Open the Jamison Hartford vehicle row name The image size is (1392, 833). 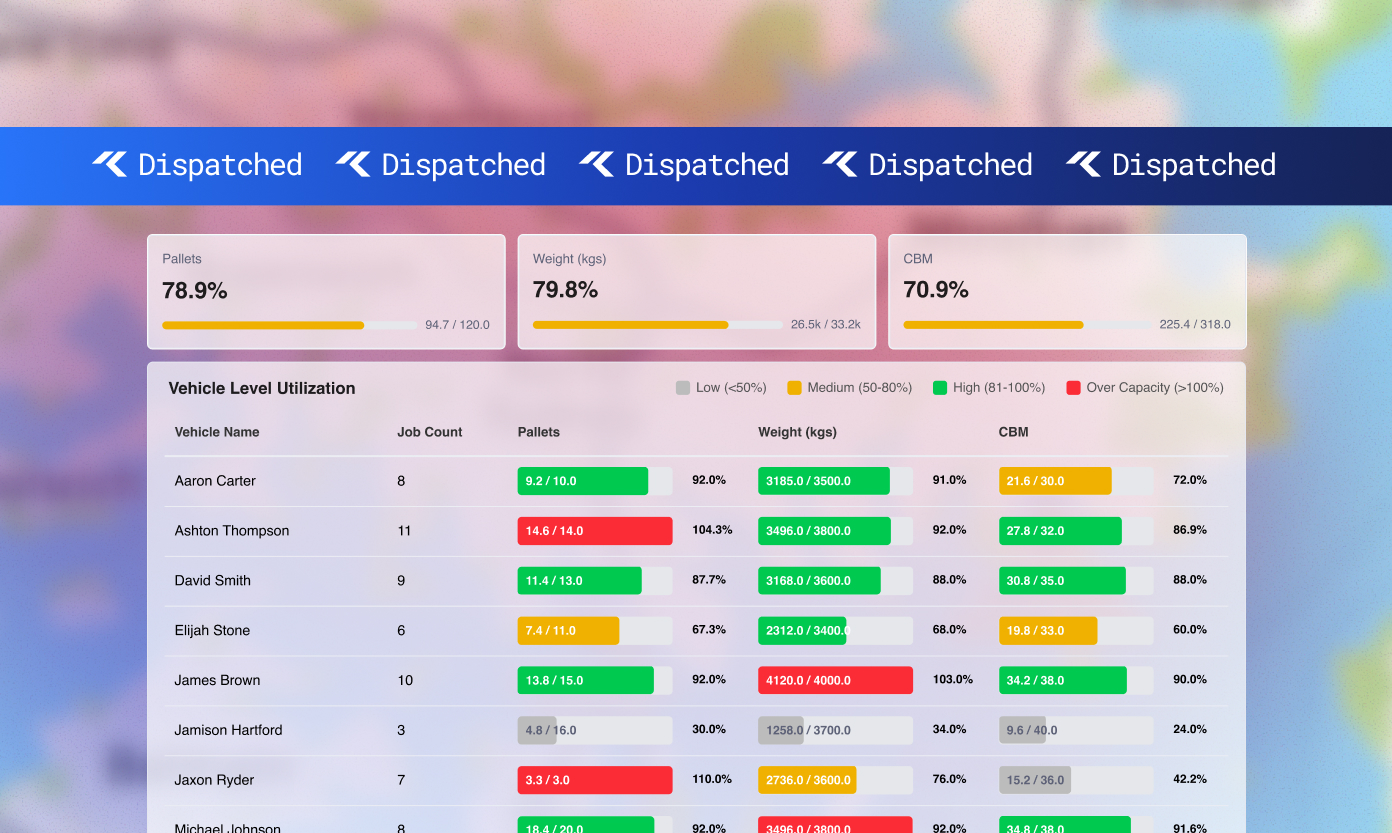pos(228,730)
